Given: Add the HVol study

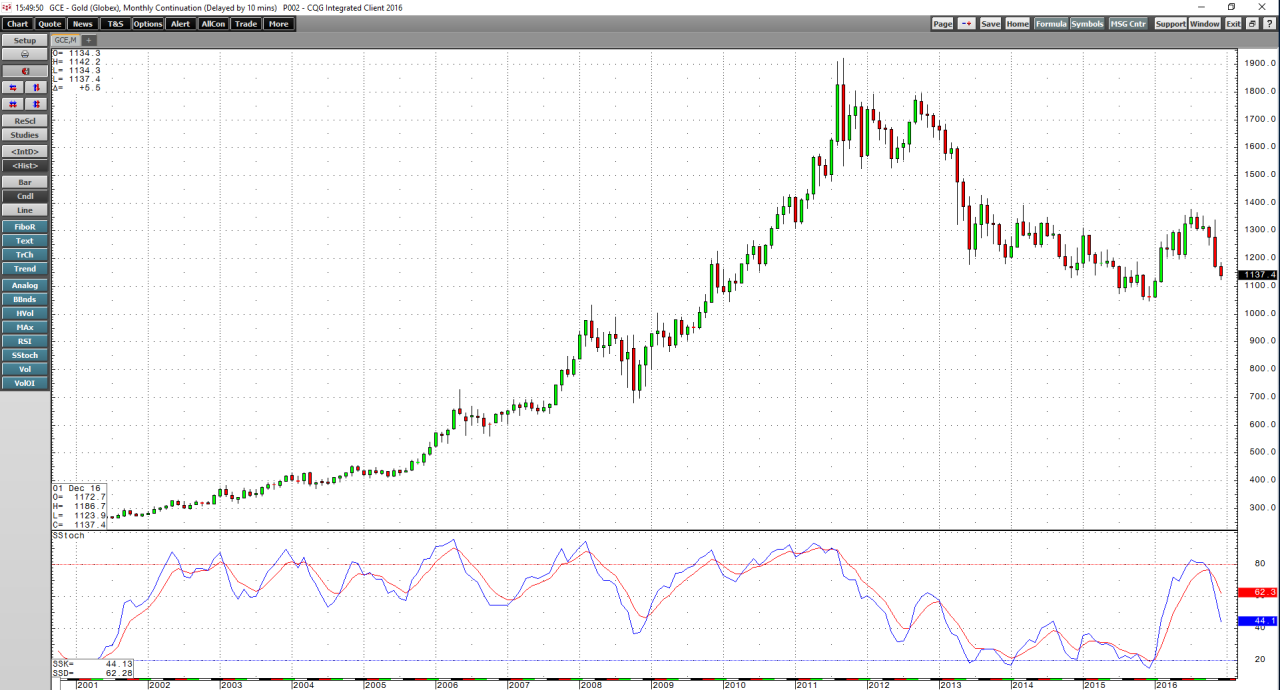Looking at the screenshot, I should [25, 313].
